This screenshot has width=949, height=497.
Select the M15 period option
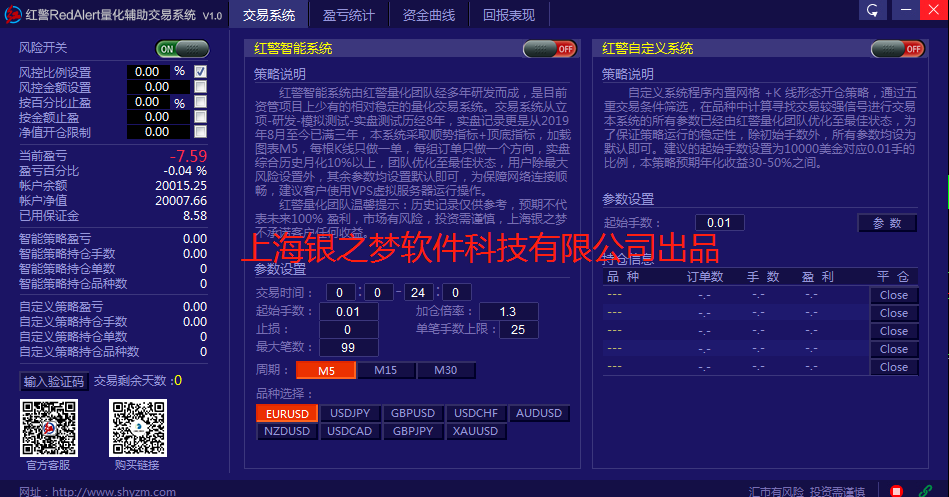tap(385, 371)
